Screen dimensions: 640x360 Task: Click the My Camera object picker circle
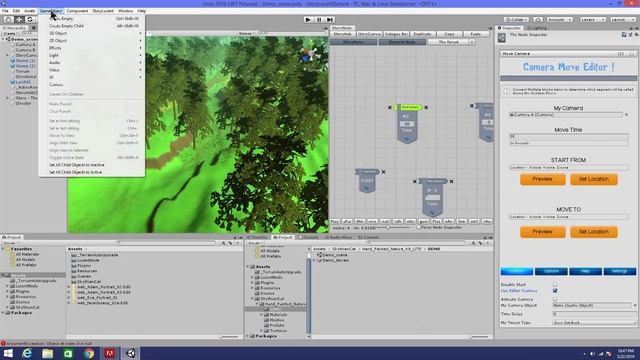(x=627, y=115)
